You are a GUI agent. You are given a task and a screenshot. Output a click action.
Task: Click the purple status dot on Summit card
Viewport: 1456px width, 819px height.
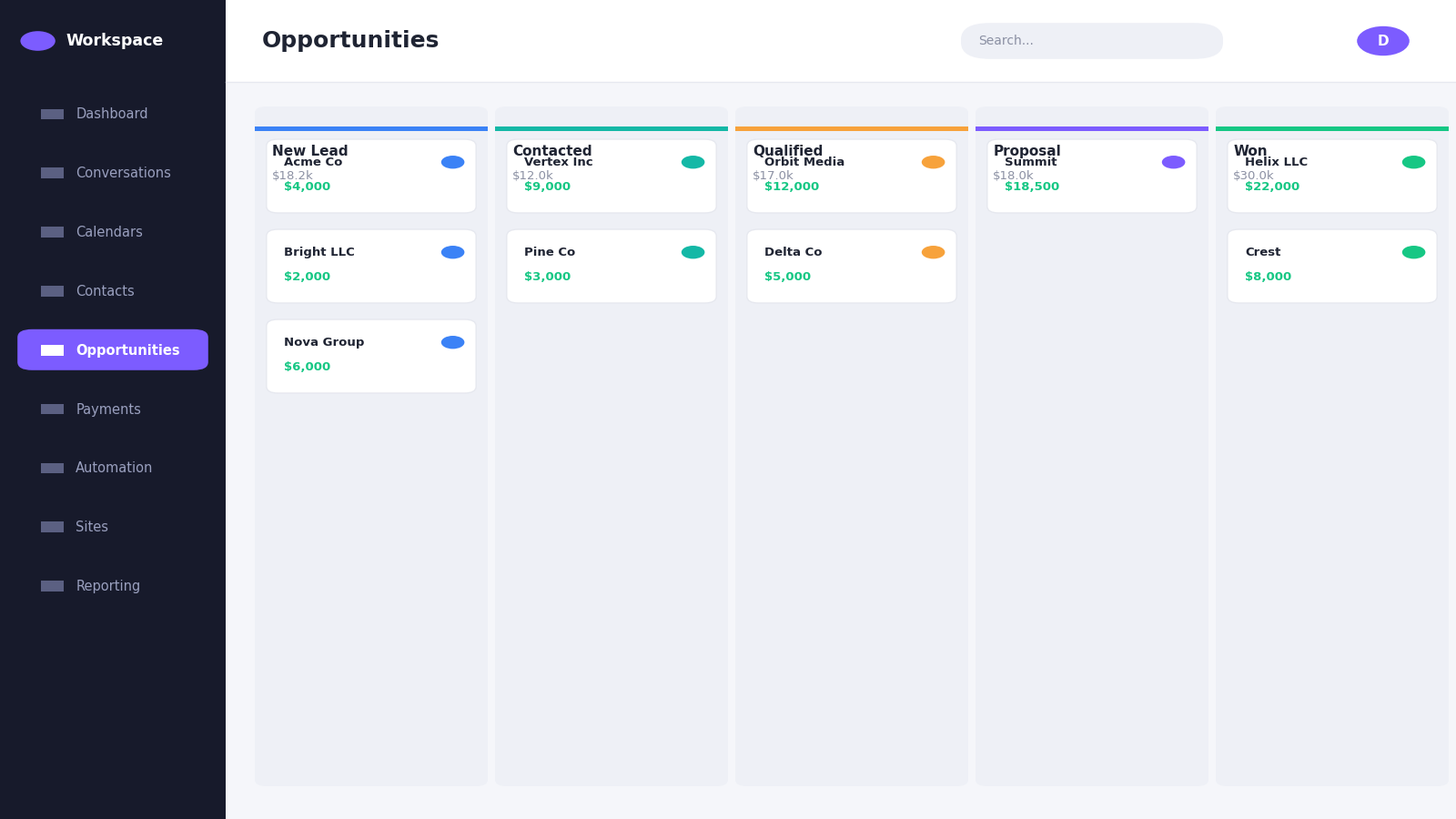[x=1173, y=162]
